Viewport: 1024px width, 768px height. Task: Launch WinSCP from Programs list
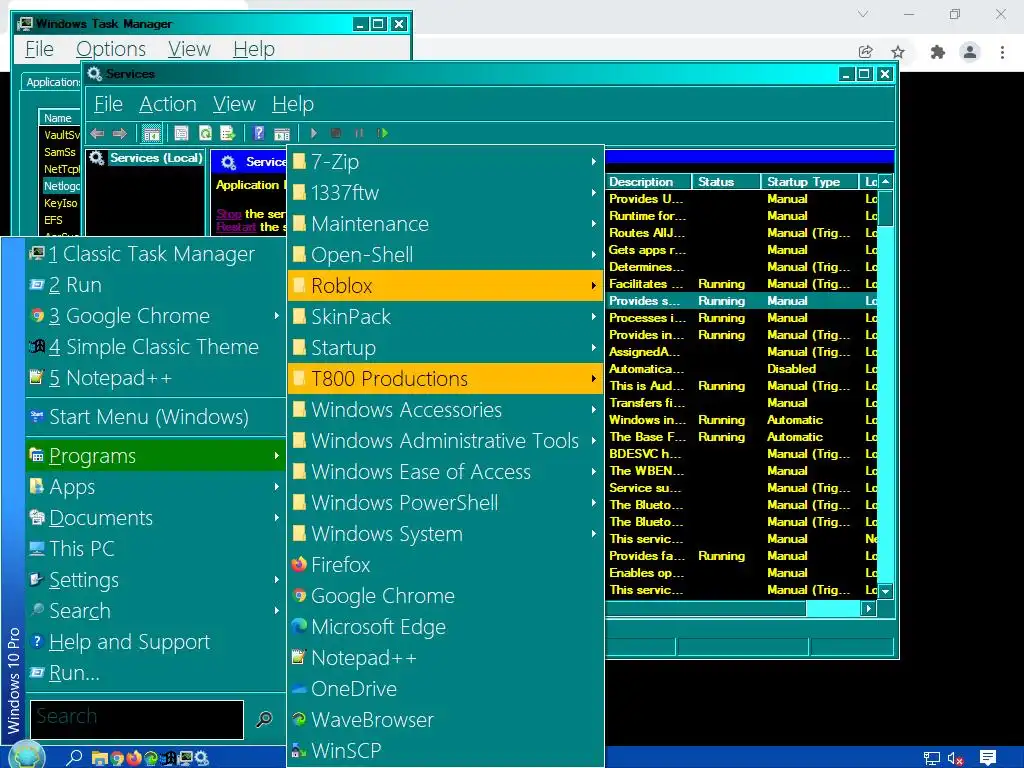click(x=445, y=750)
